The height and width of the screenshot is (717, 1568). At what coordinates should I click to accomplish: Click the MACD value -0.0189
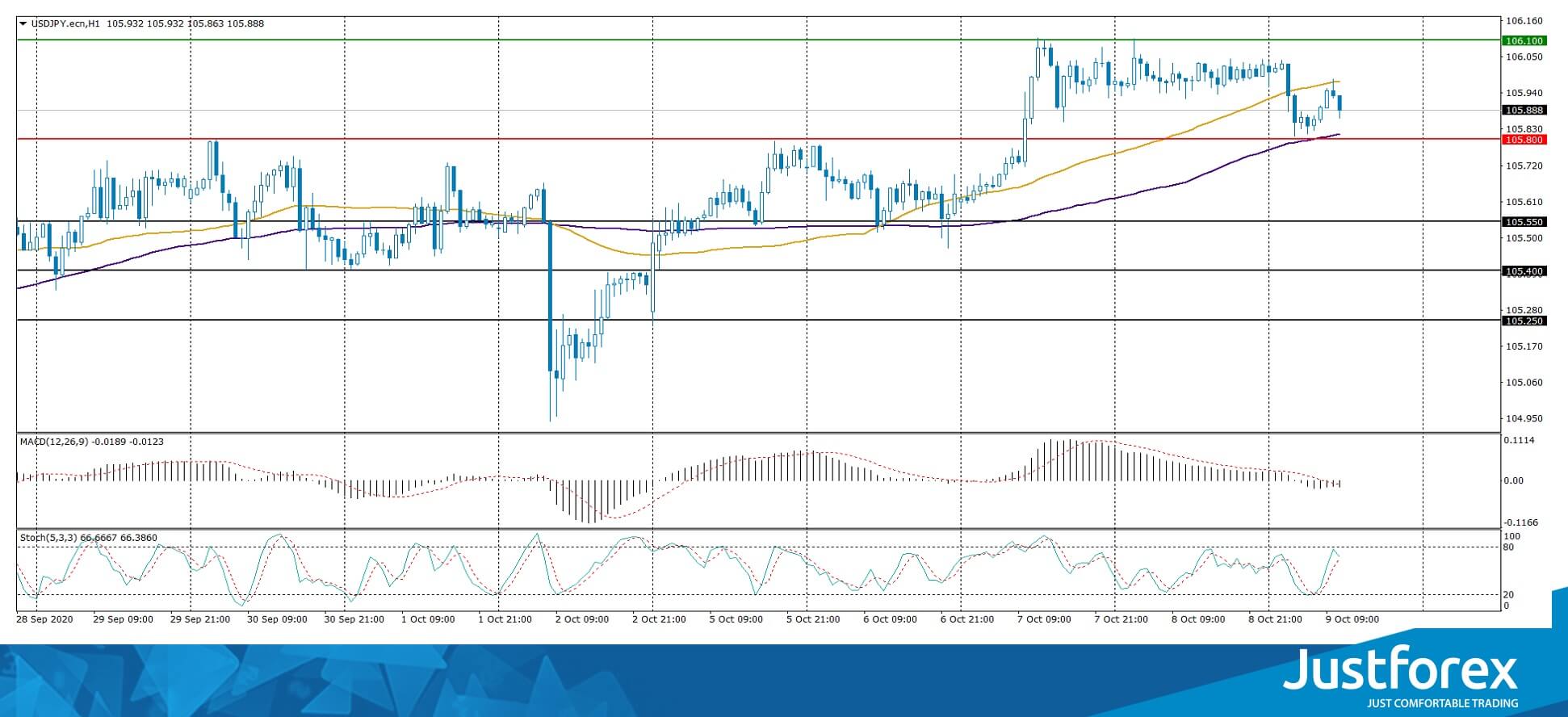coord(110,442)
